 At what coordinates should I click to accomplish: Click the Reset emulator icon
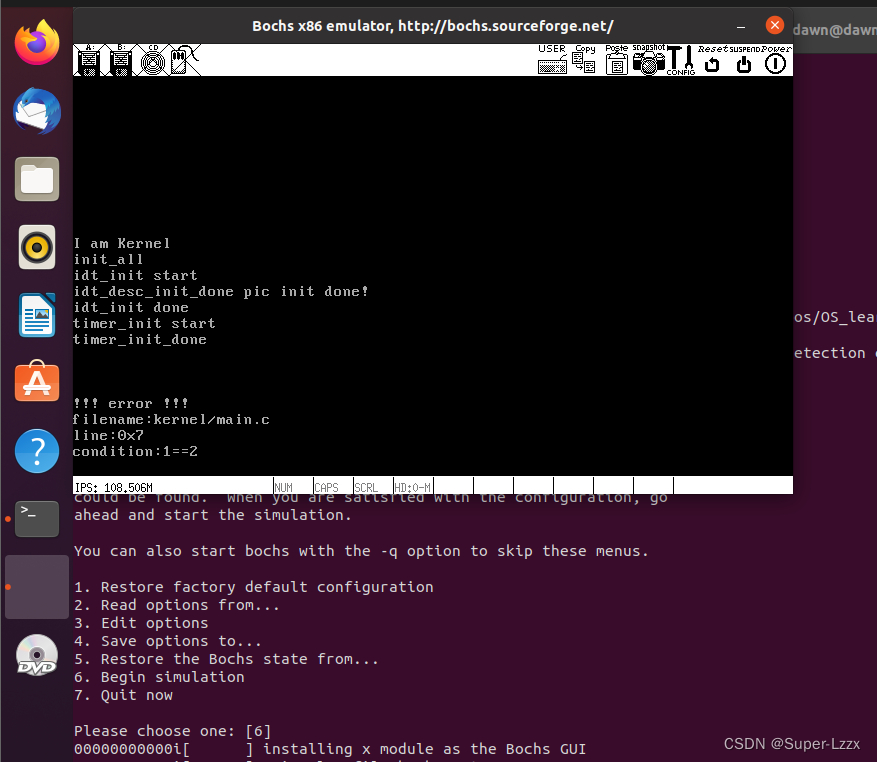(x=712, y=59)
